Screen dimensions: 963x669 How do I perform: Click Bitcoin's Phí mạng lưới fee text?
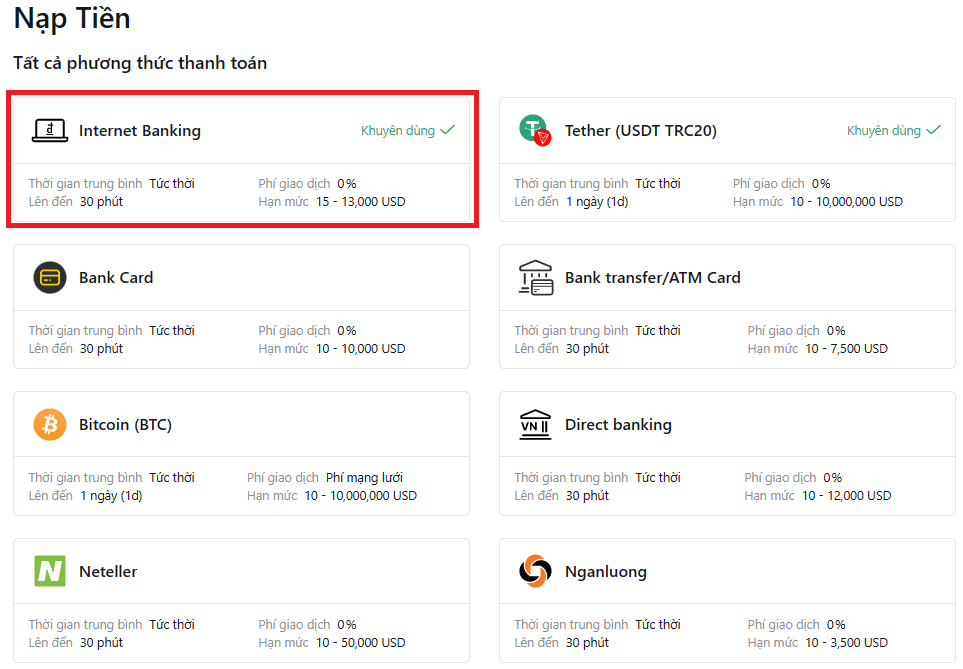364,478
